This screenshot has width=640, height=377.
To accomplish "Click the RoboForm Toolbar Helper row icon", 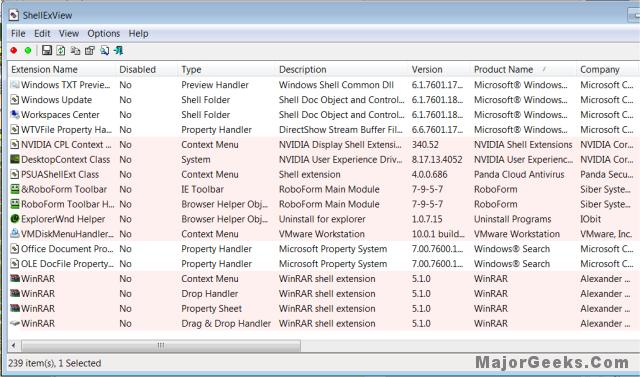I will coord(15,204).
